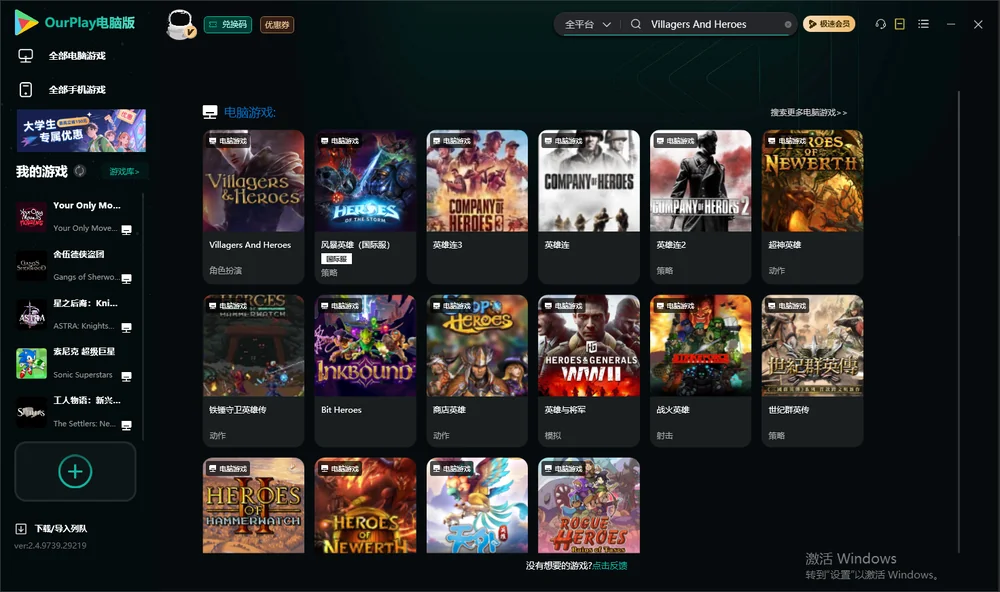Click PC icon on Your Only Move row
Screen dimensions: 1000x592
click(126, 230)
